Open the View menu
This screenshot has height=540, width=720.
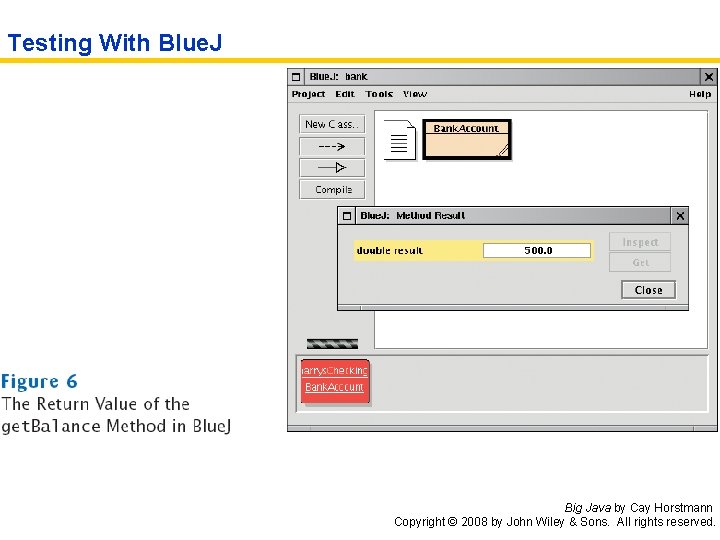(x=415, y=94)
